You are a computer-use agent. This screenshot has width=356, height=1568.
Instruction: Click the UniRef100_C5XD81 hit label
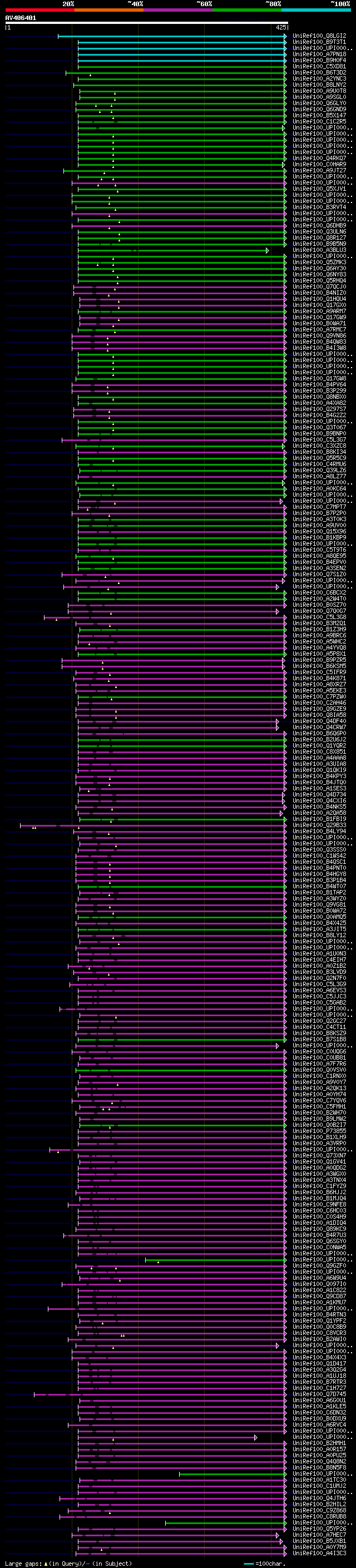coord(319,66)
